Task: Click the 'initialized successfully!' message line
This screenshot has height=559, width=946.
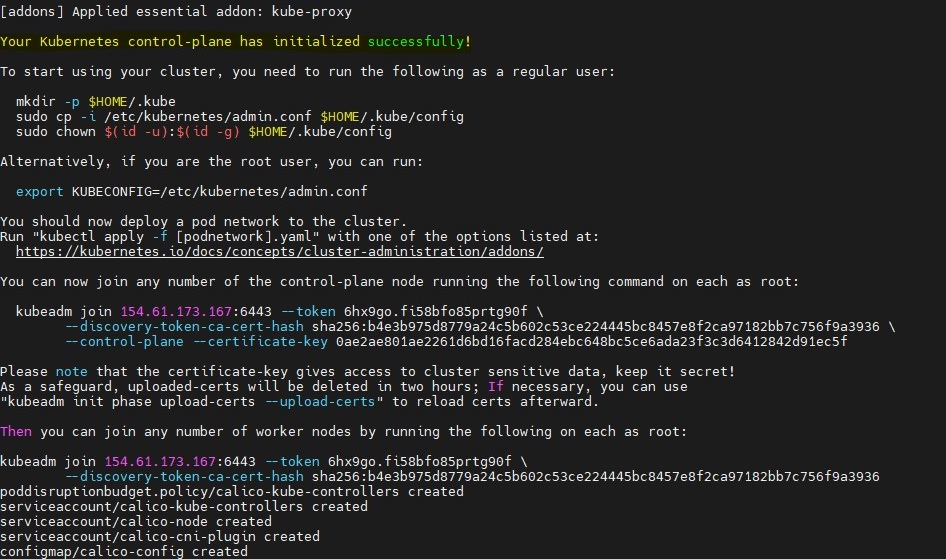Action: point(235,42)
